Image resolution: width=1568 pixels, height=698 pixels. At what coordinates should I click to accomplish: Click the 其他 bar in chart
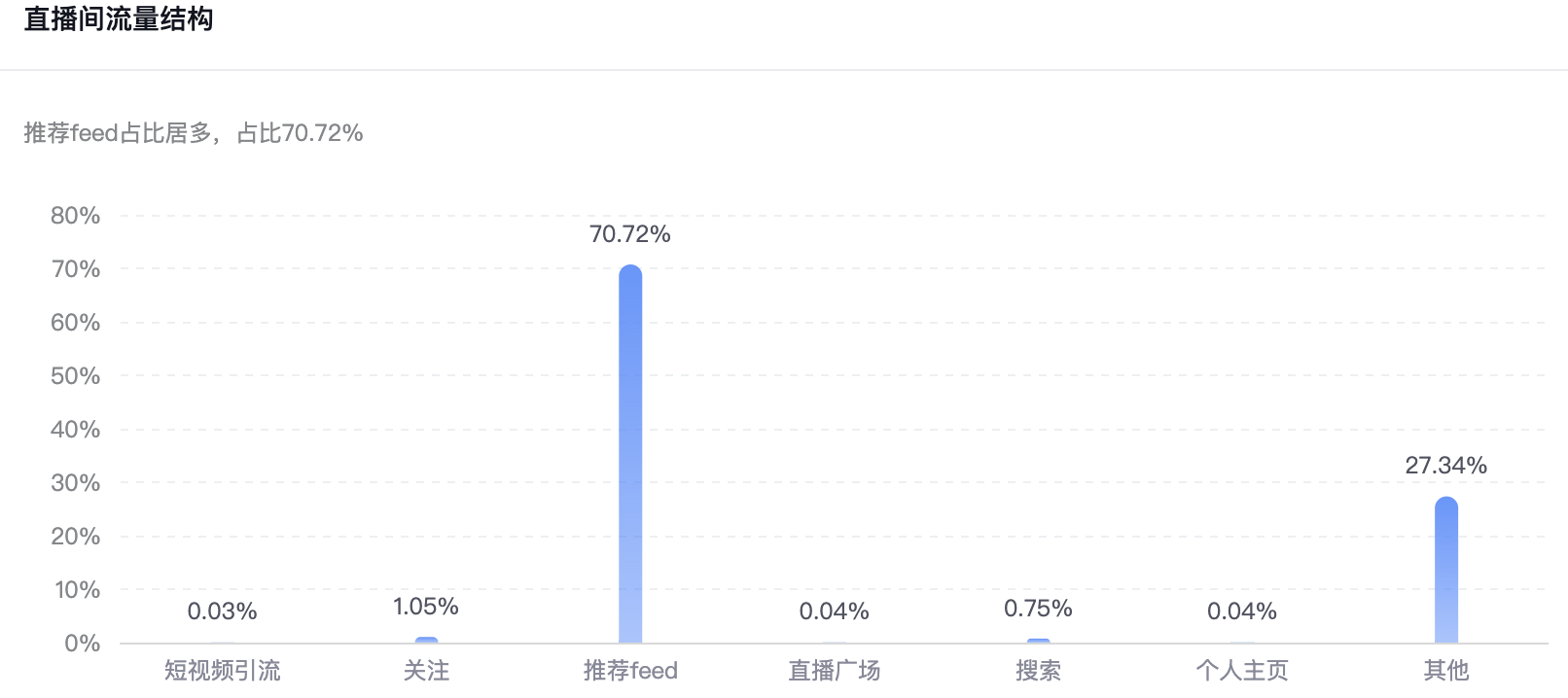tap(1445, 570)
